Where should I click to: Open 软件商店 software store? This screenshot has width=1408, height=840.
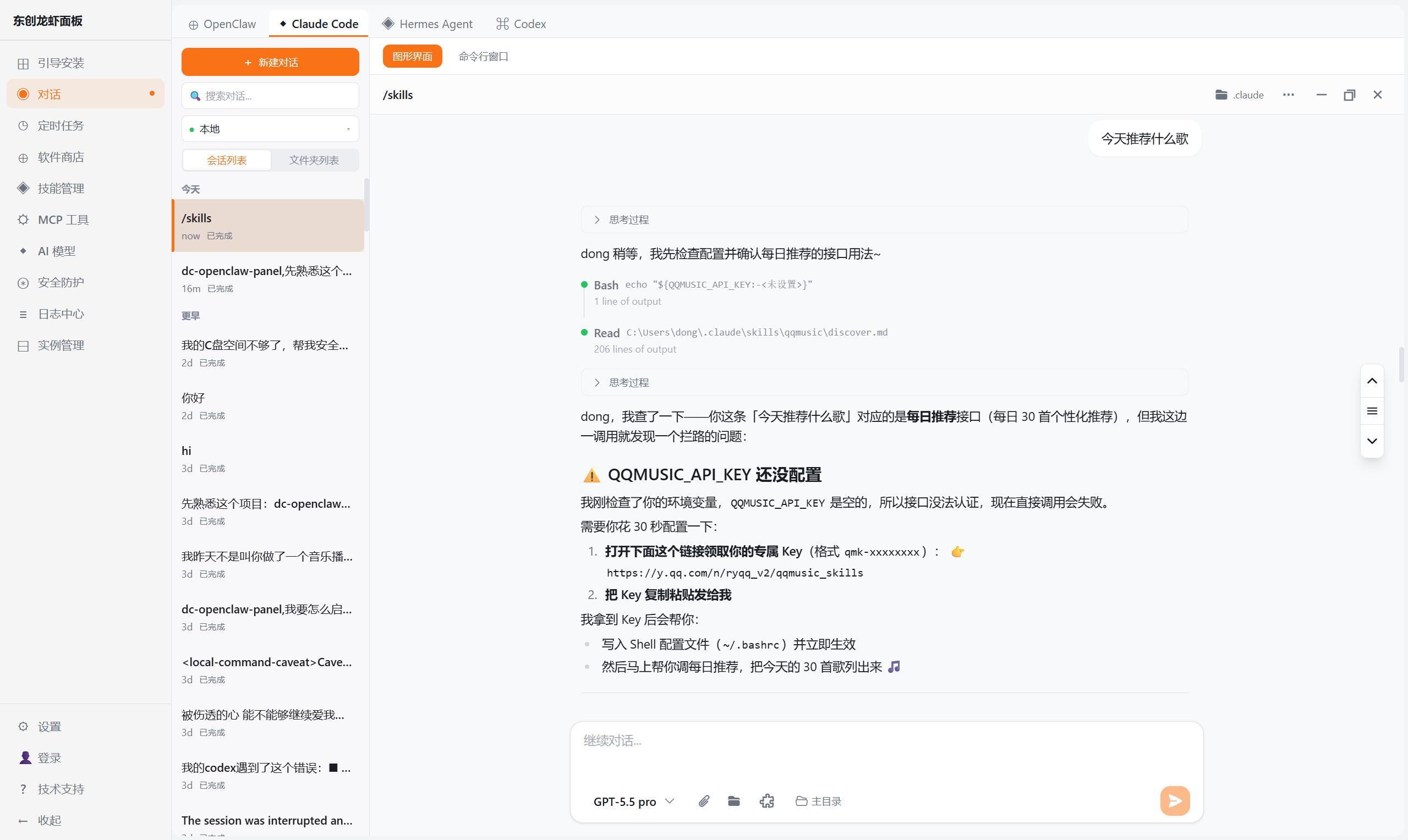tap(85, 157)
